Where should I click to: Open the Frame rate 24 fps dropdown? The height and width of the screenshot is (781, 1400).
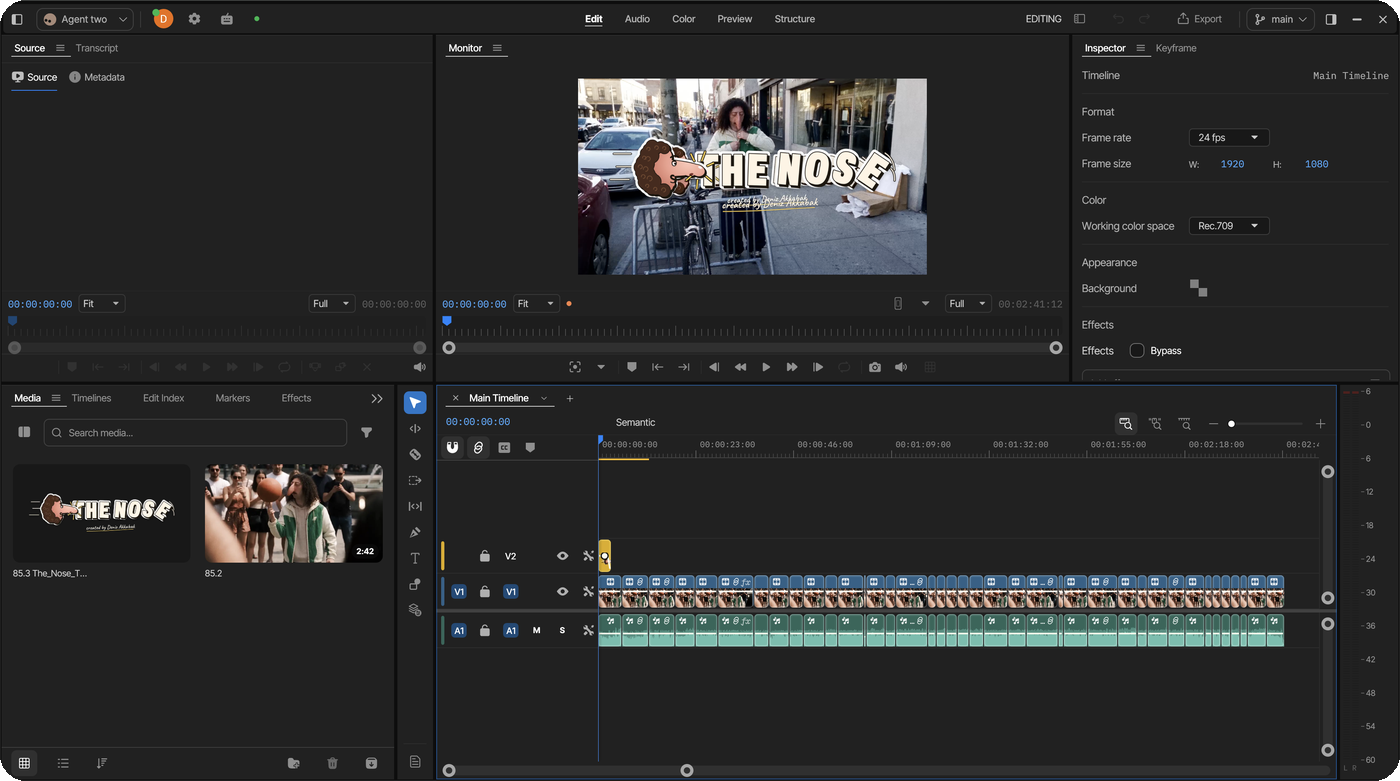(1229, 138)
